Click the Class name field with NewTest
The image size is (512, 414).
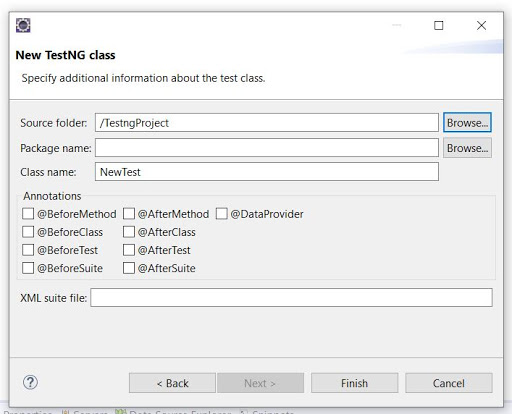pyautogui.click(x=267, y=172)
